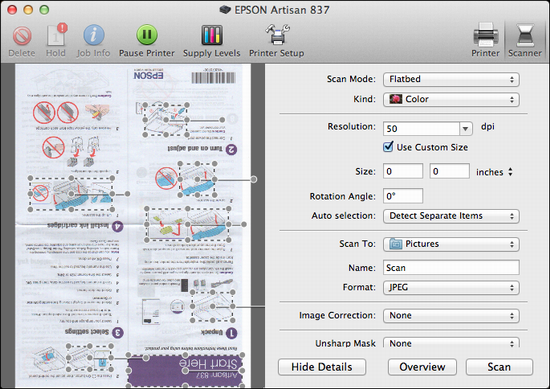Open the Format JPEG dropdown
The height and width of the screenshot is (389, 550).
[451, 288]
